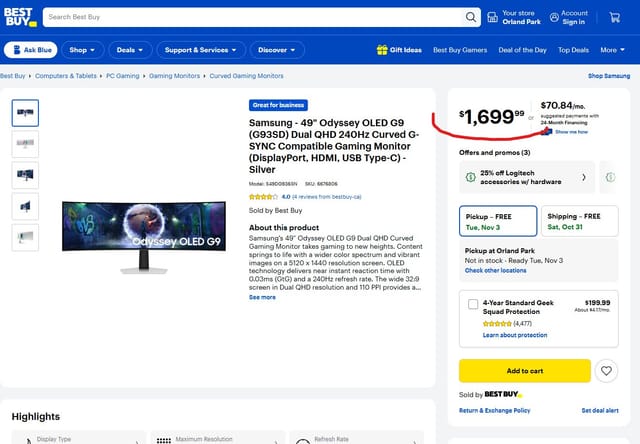
Task: Click Geek Squad Protection star rating
Action: click(497, 324)
